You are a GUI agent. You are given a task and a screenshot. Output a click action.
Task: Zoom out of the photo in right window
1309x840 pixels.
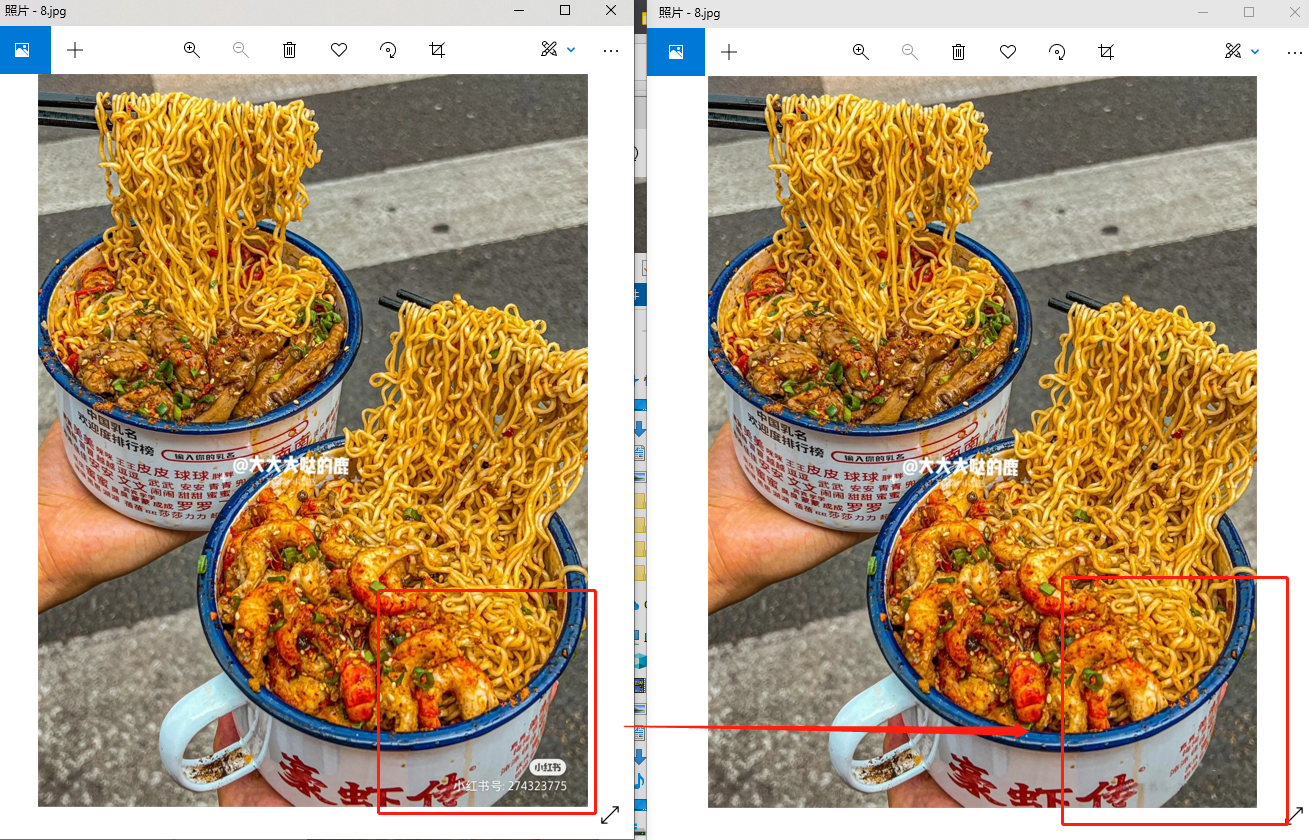click(909, 52)
